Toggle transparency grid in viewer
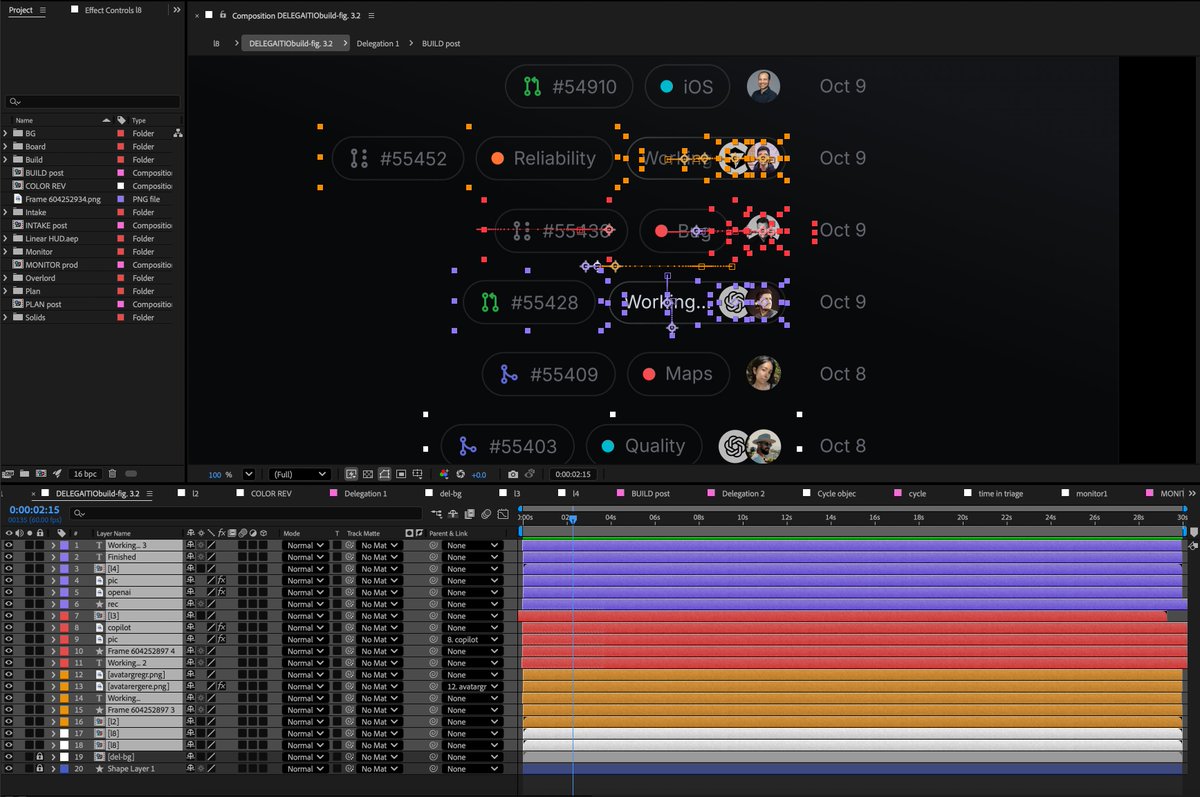The image size is (1200, 797). [x=368, y=474]
